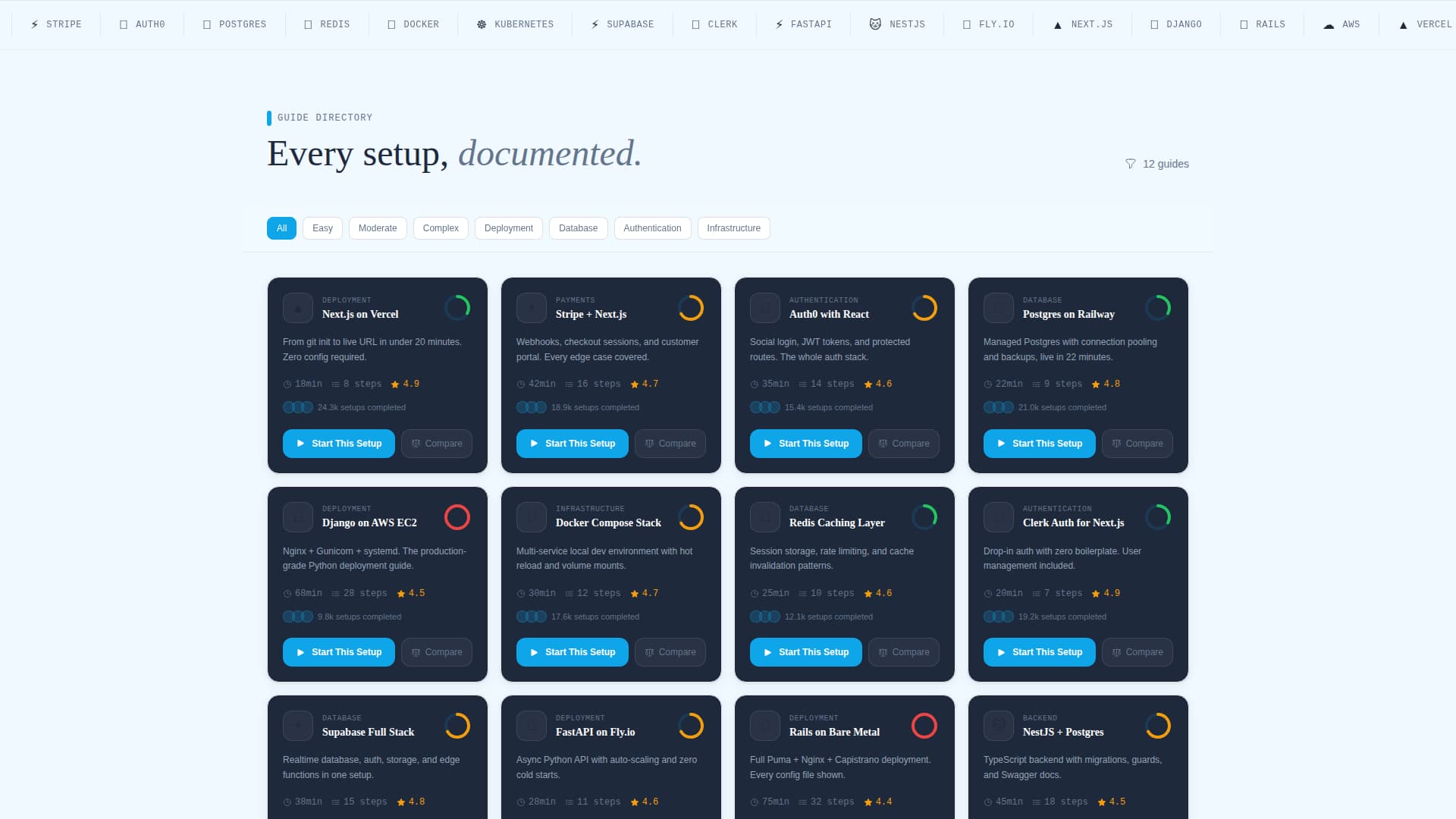Compare the Postgres on Railway guide

(1137, 444)
